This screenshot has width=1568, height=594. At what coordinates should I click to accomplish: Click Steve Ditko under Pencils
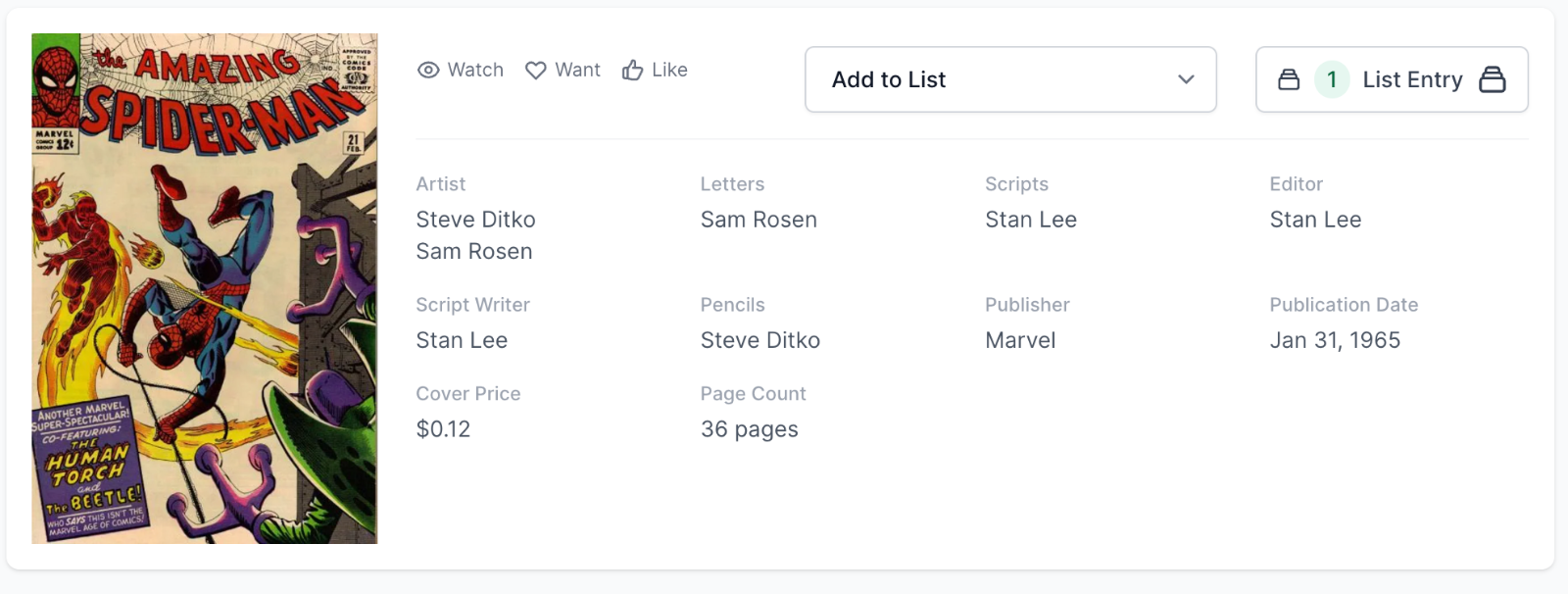(759, 340)
